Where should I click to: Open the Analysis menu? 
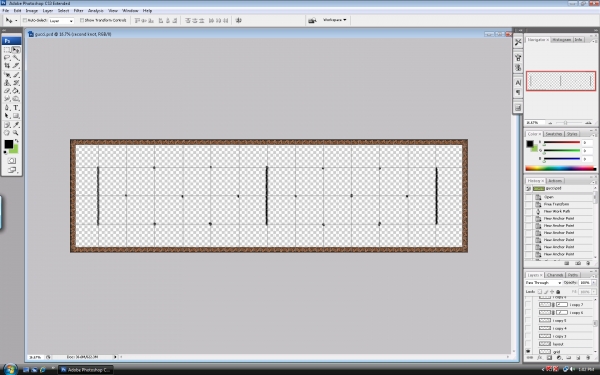click(96, 11)
